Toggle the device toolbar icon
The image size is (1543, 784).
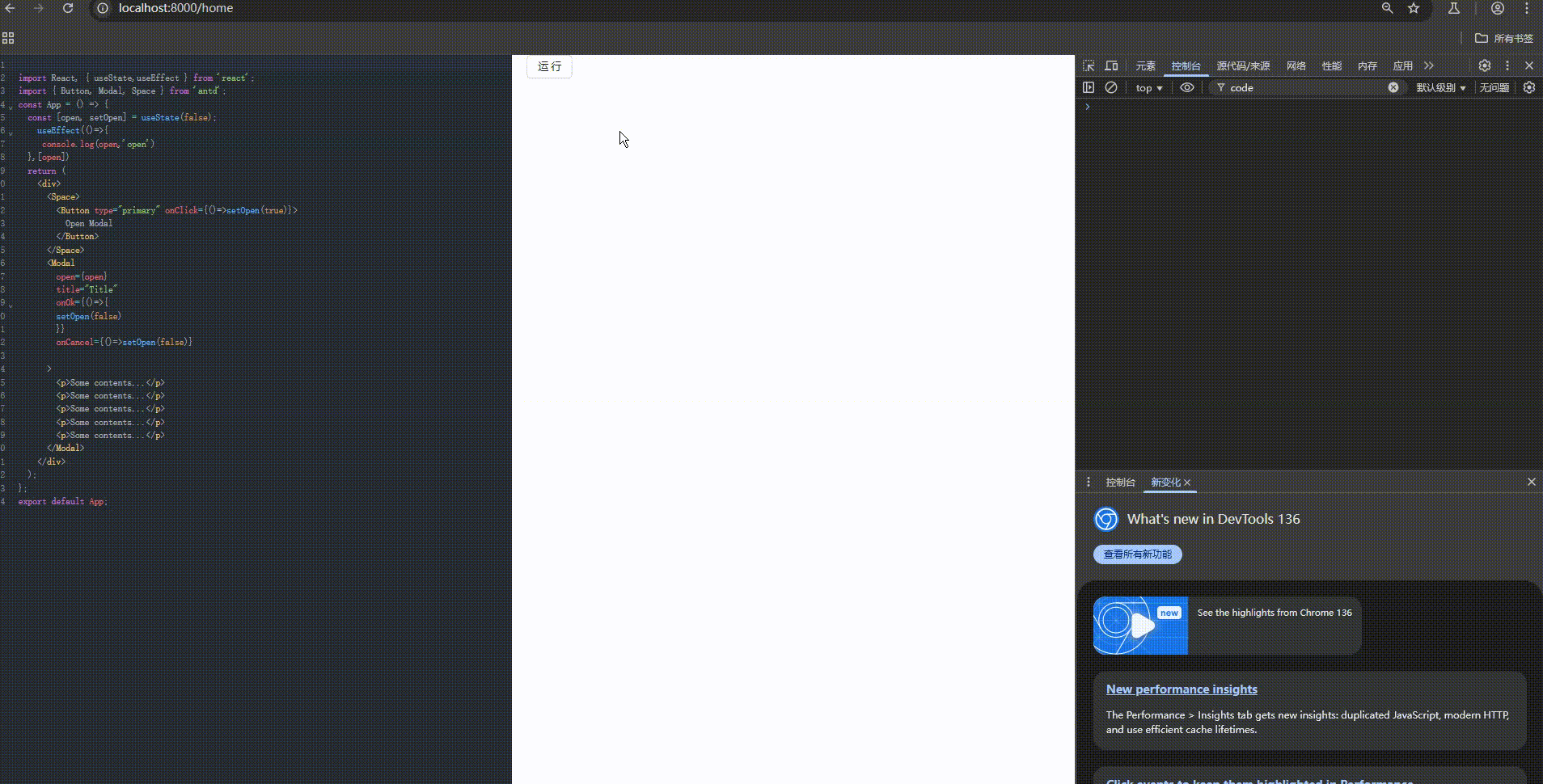[x=1112, y=66]
